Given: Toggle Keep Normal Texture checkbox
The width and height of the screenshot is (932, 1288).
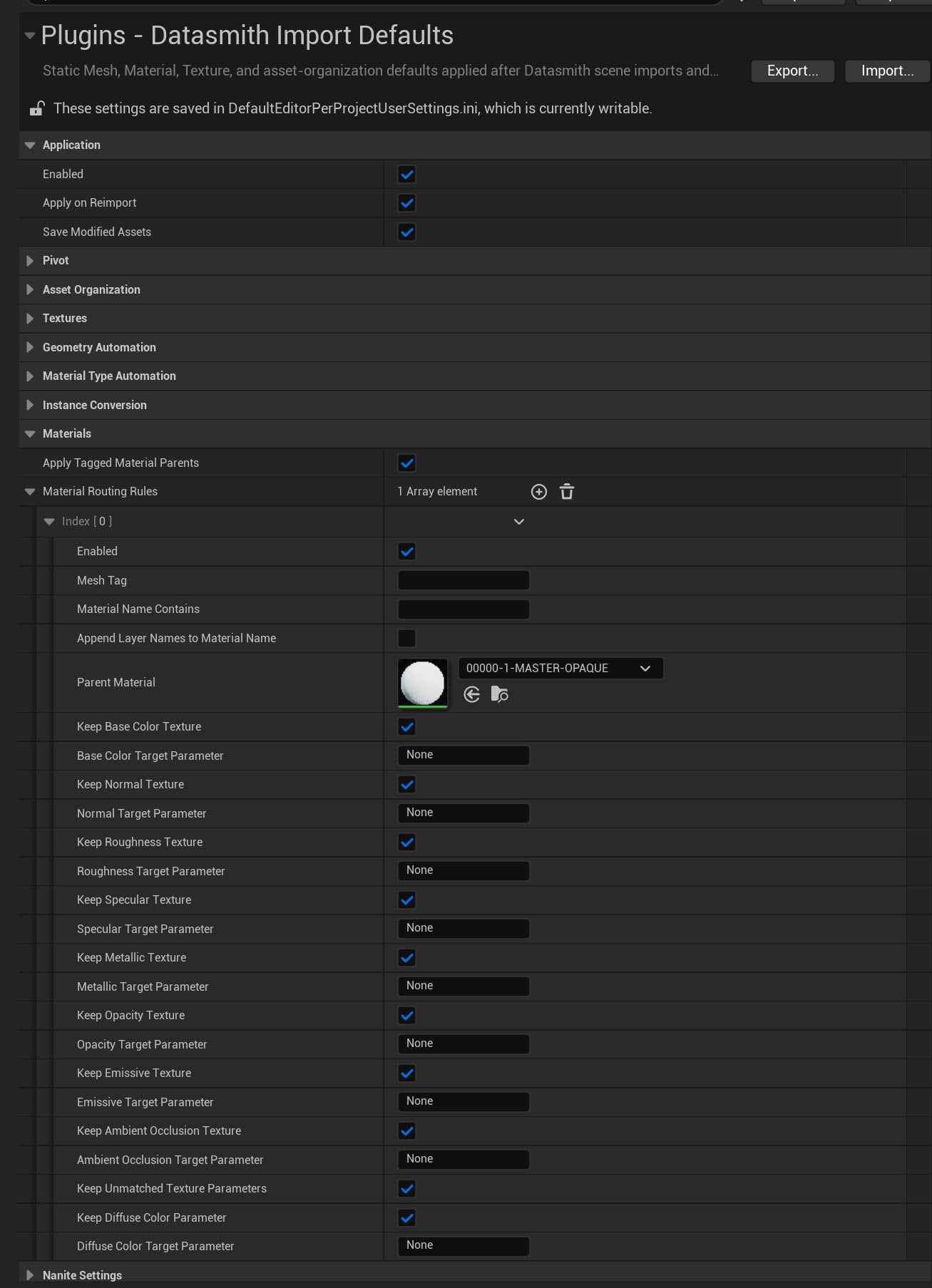Looking at the screenshot, I should pyautogui.click(x=407, y=785).
